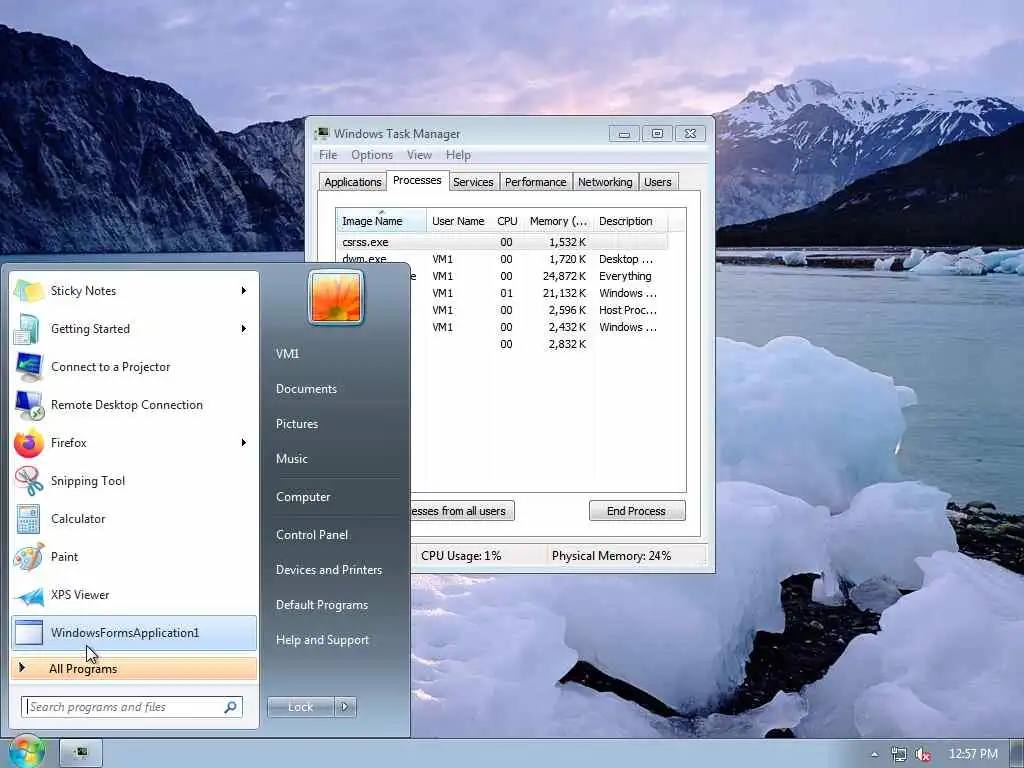Open Default Programs
1024x768 pixels.
click(x=322, y=605)
